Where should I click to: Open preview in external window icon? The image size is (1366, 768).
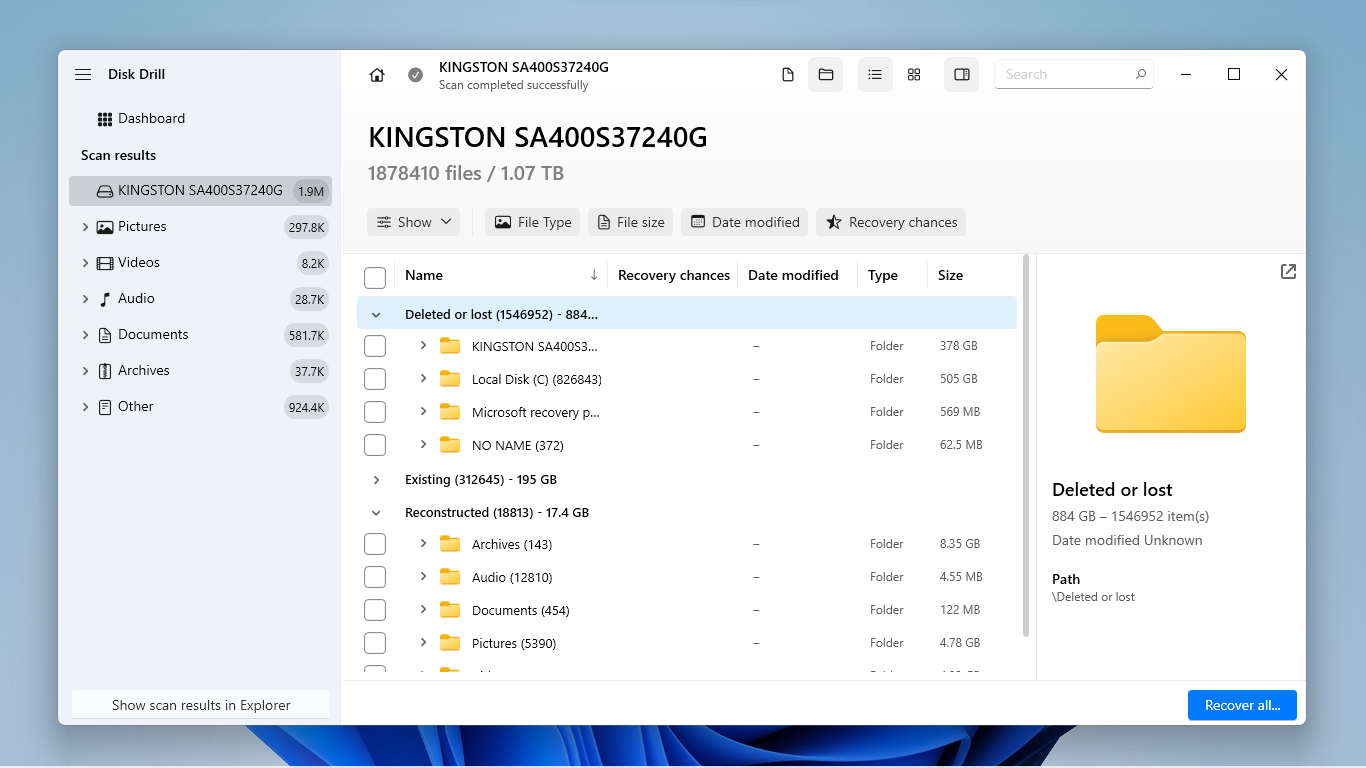(1288, 272)
